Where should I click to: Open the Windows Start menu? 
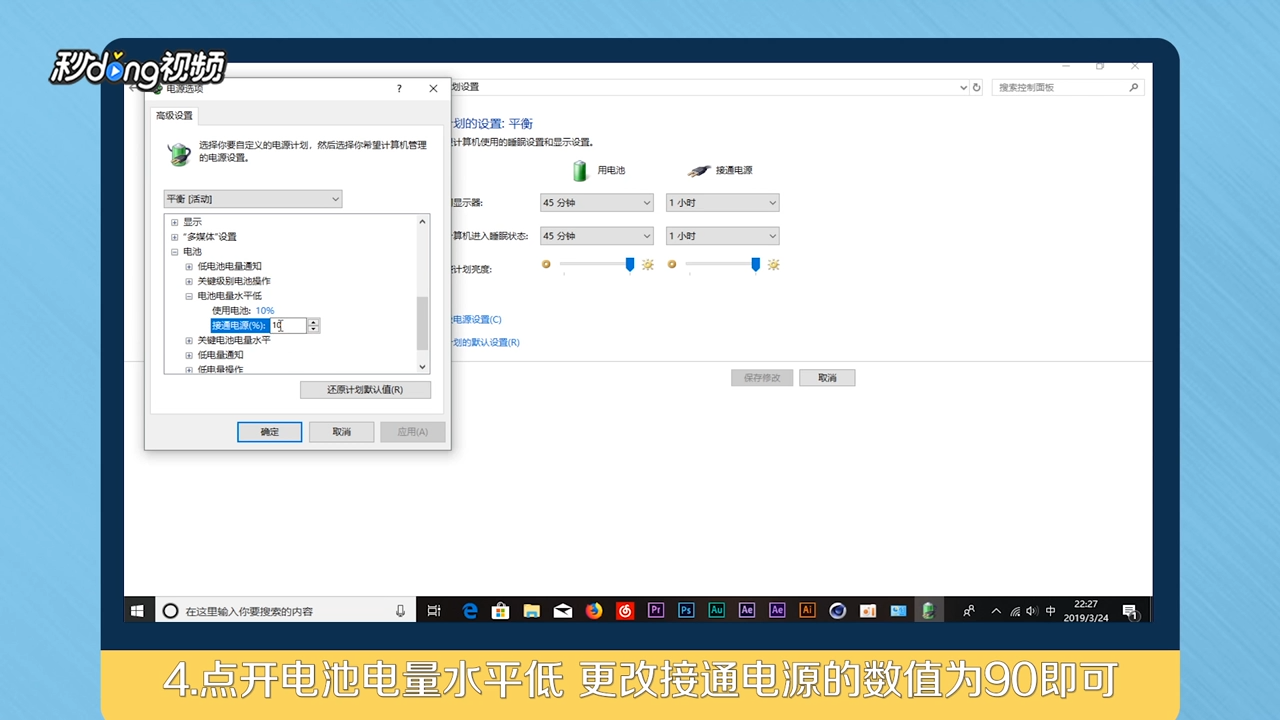[x=137, y=610]
